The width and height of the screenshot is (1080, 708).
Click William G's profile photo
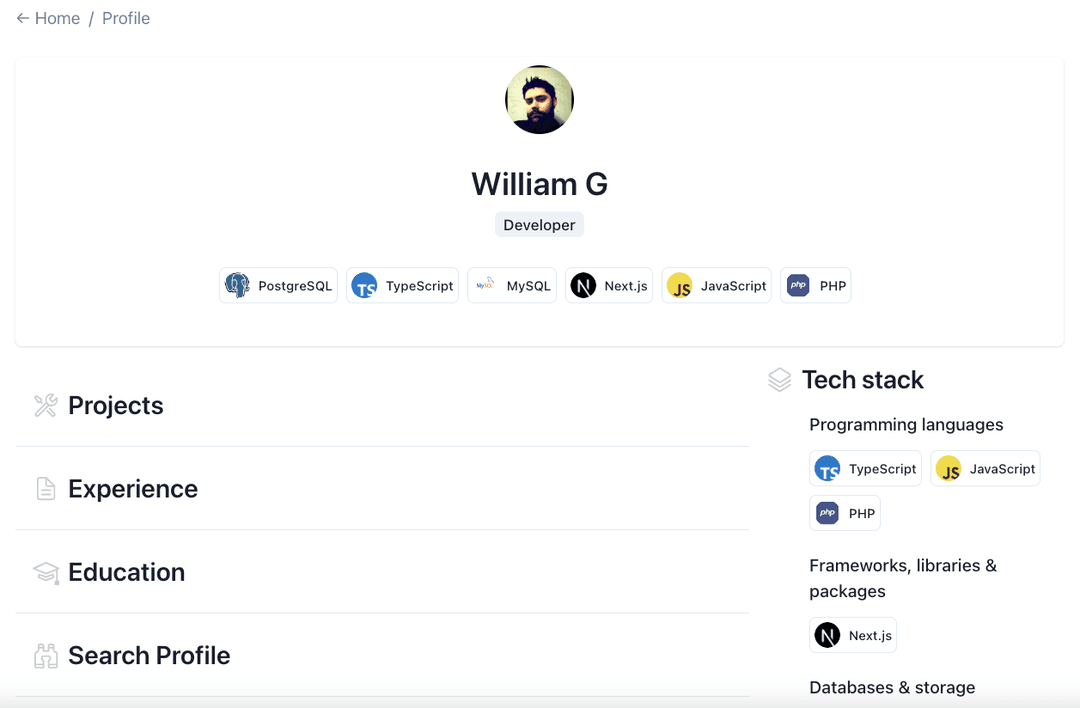[x=539, y=99]
